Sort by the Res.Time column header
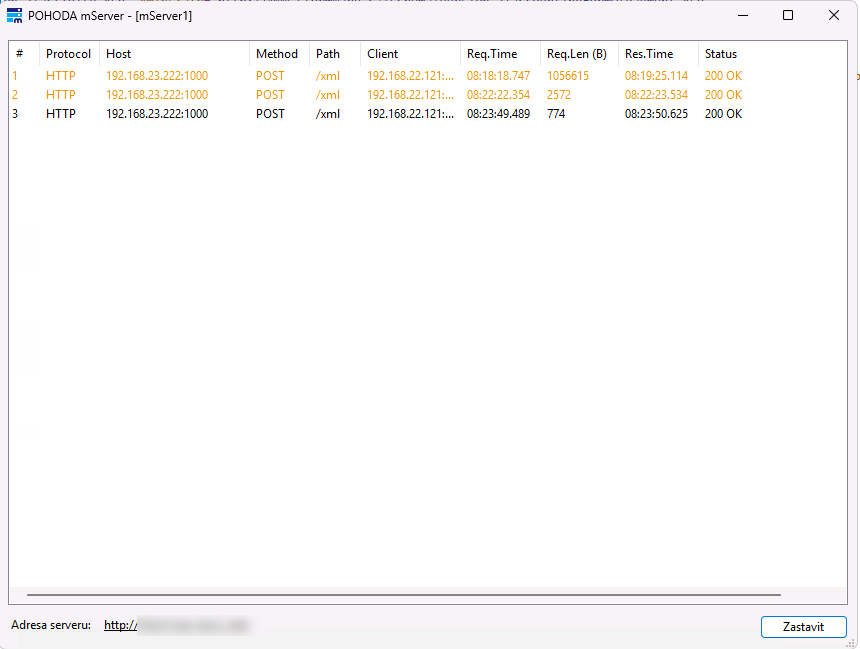The image size is (860, 649). click(649, 54)
